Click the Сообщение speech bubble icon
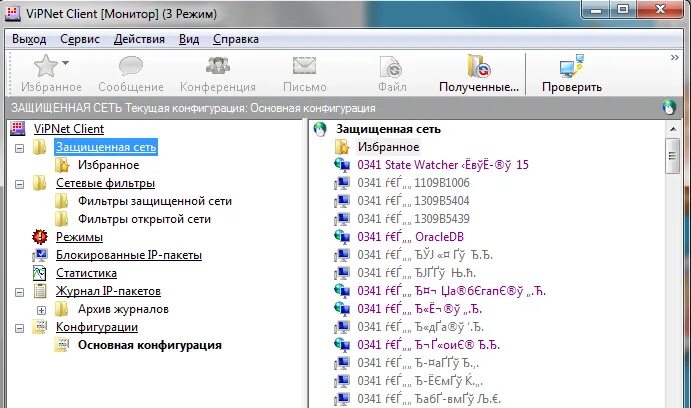The height and width of the screenshot is (408, 691). pyautogui.click(x=131, y=66)
